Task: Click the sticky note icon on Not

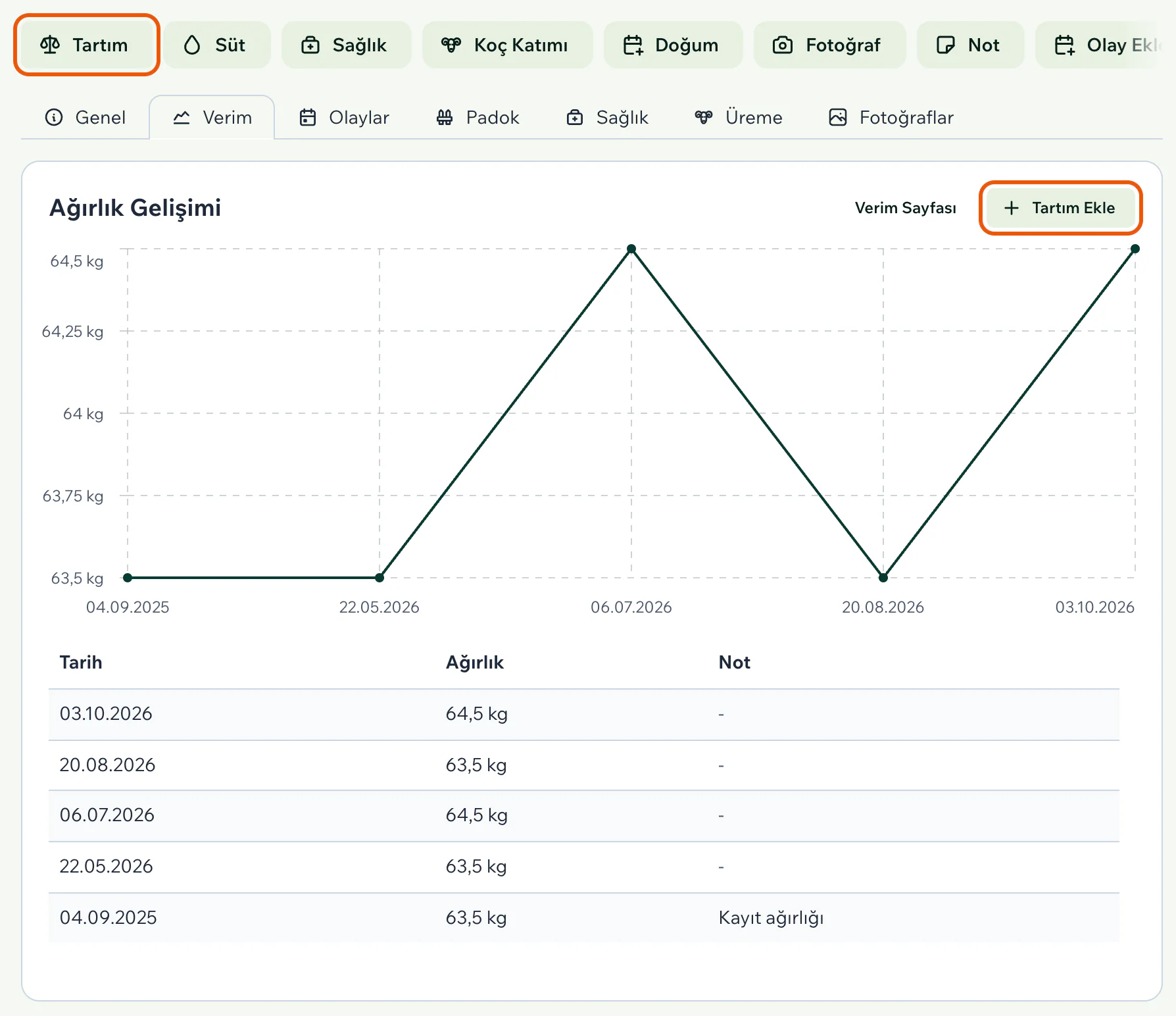Action: (946, 45)
